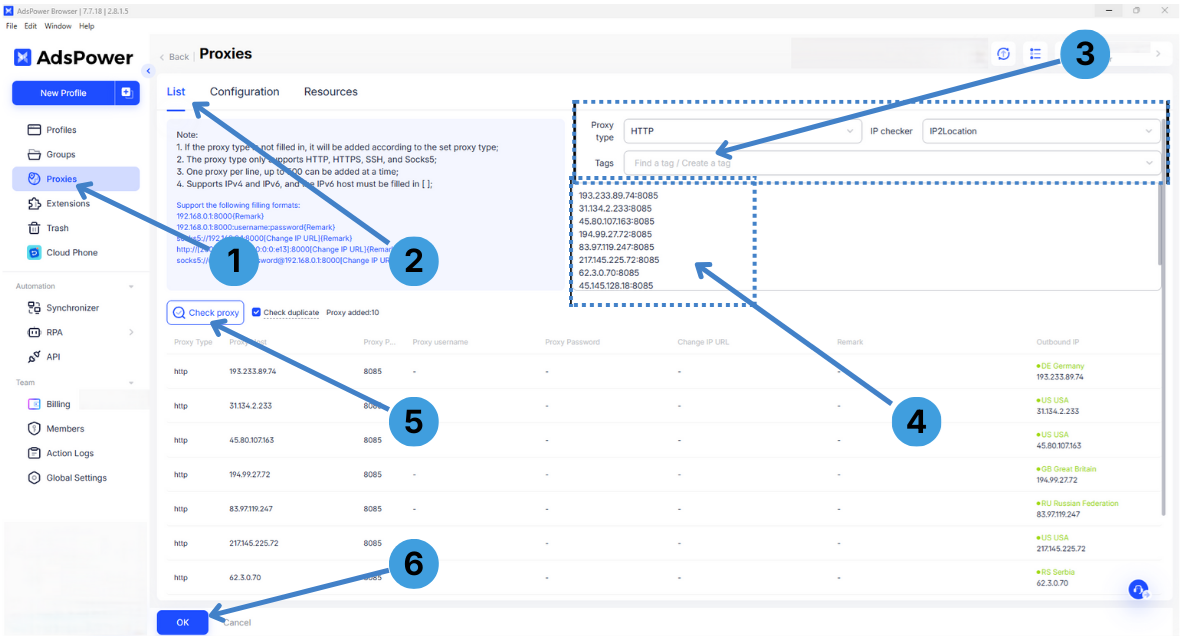Go Back from Proxies page
The image size is (1181, 644).
174,56
